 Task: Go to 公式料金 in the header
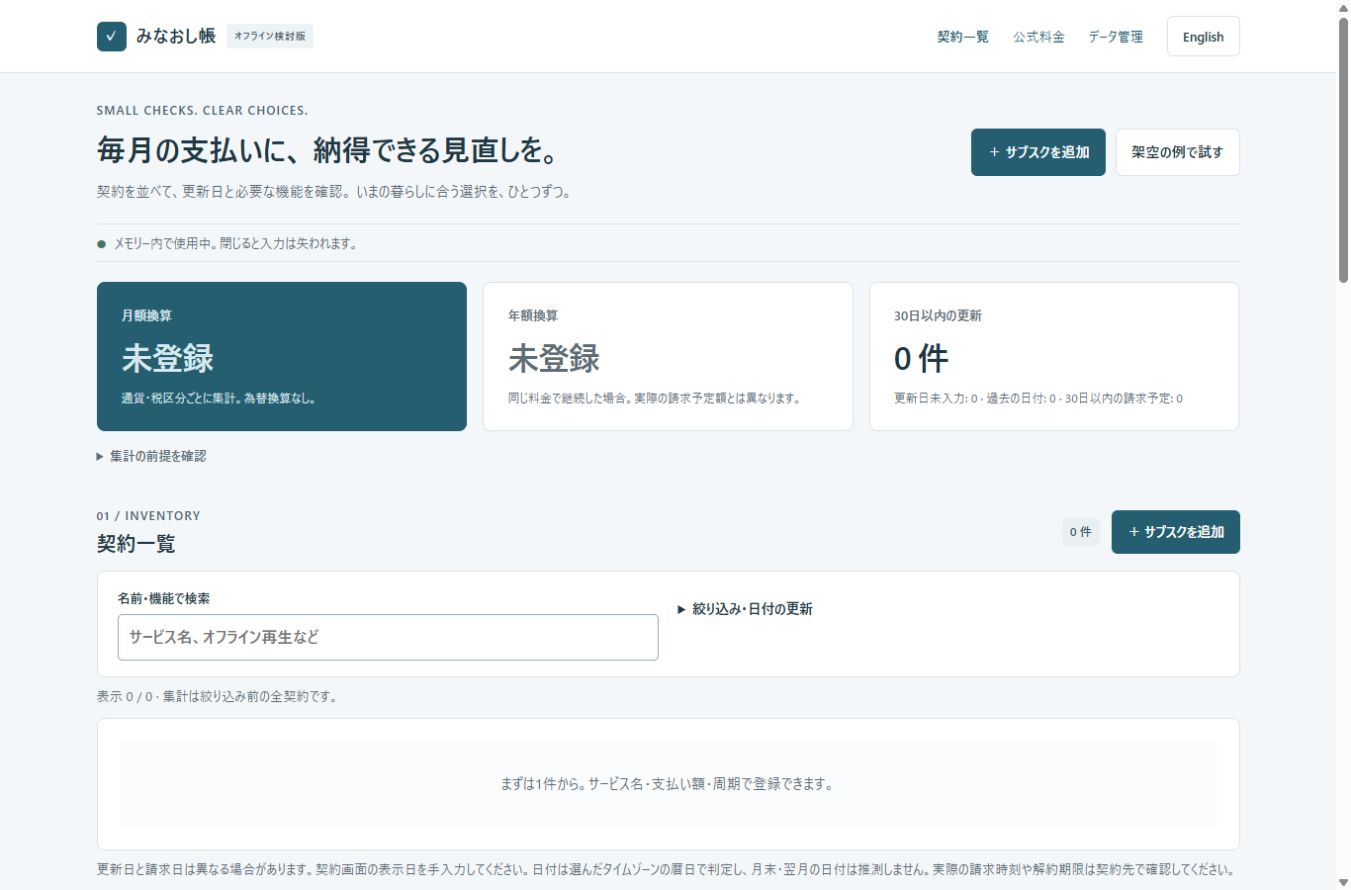tap(1039, 37)
